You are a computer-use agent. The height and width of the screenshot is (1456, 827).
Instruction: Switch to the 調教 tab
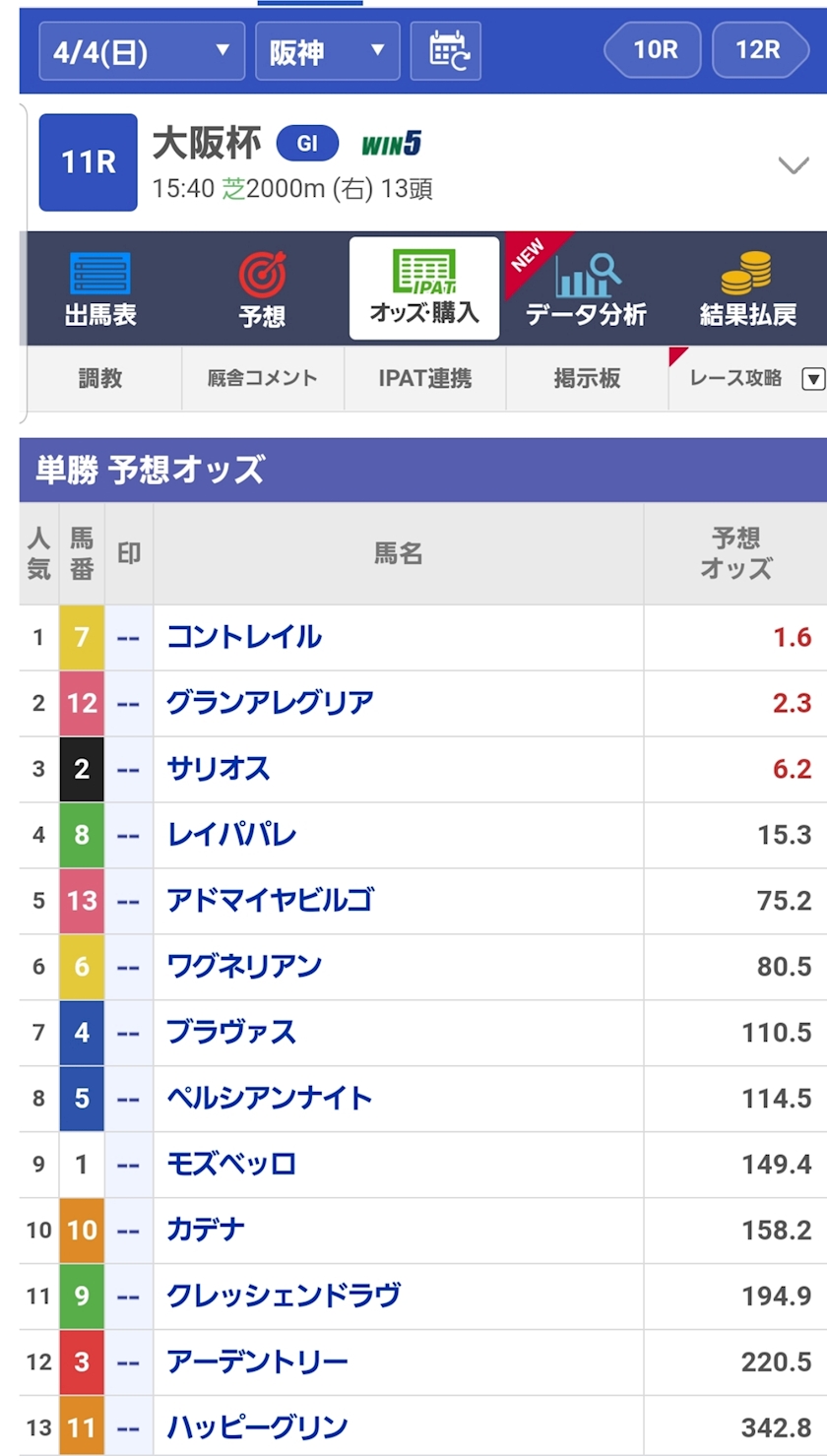pyautogui.click(x=100, y=378)
